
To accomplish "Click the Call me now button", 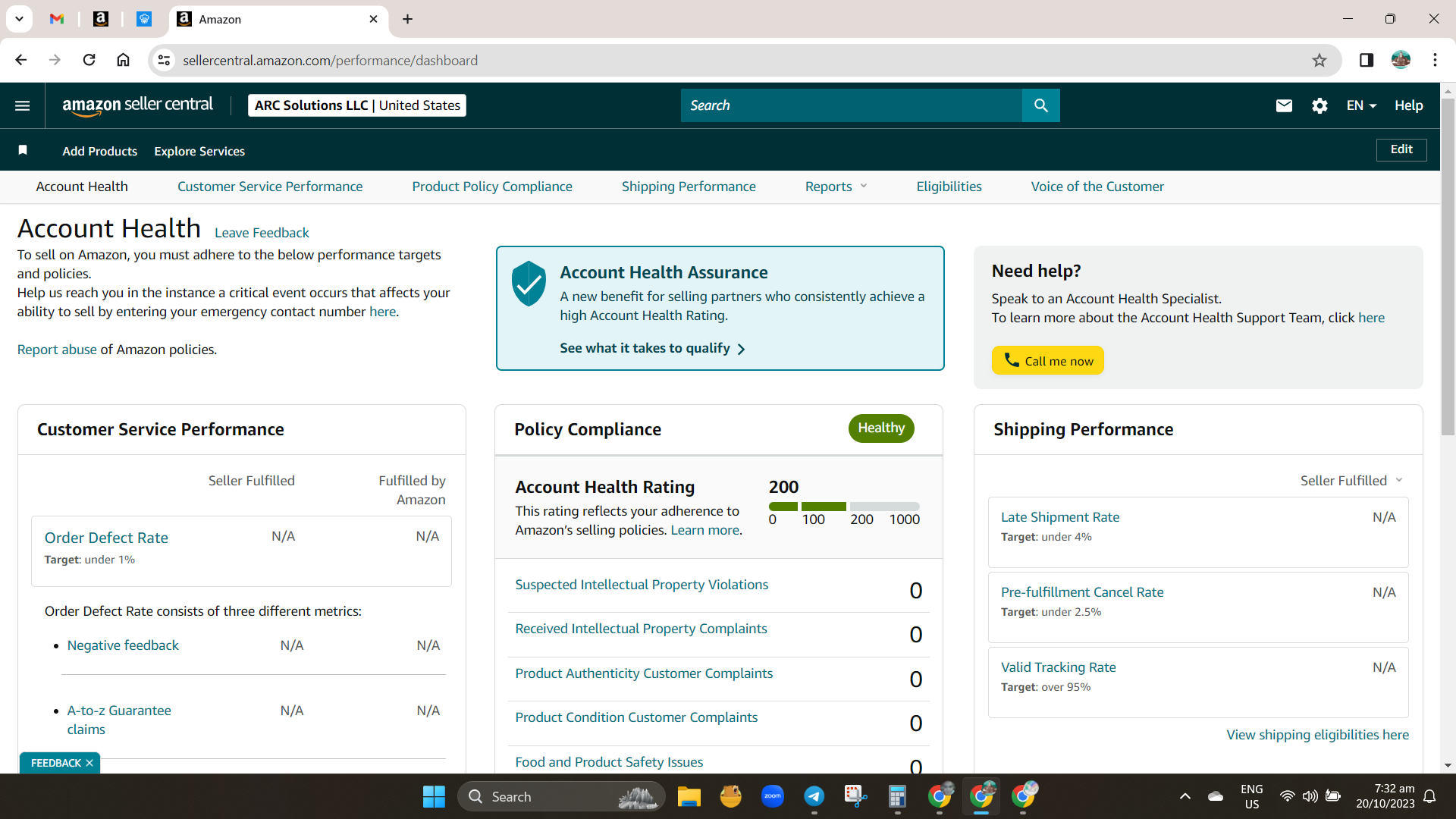I will (x=1047, y=360).
